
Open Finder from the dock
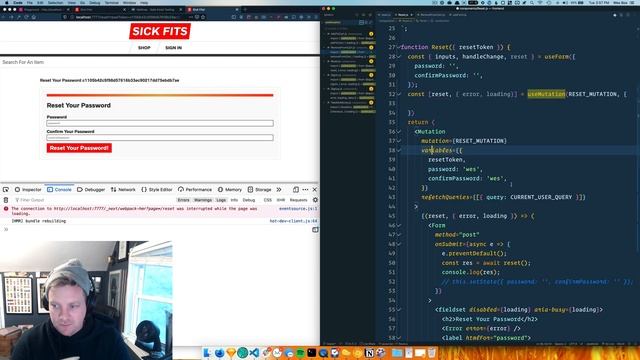pyautogui.click(x=207, y=353)
